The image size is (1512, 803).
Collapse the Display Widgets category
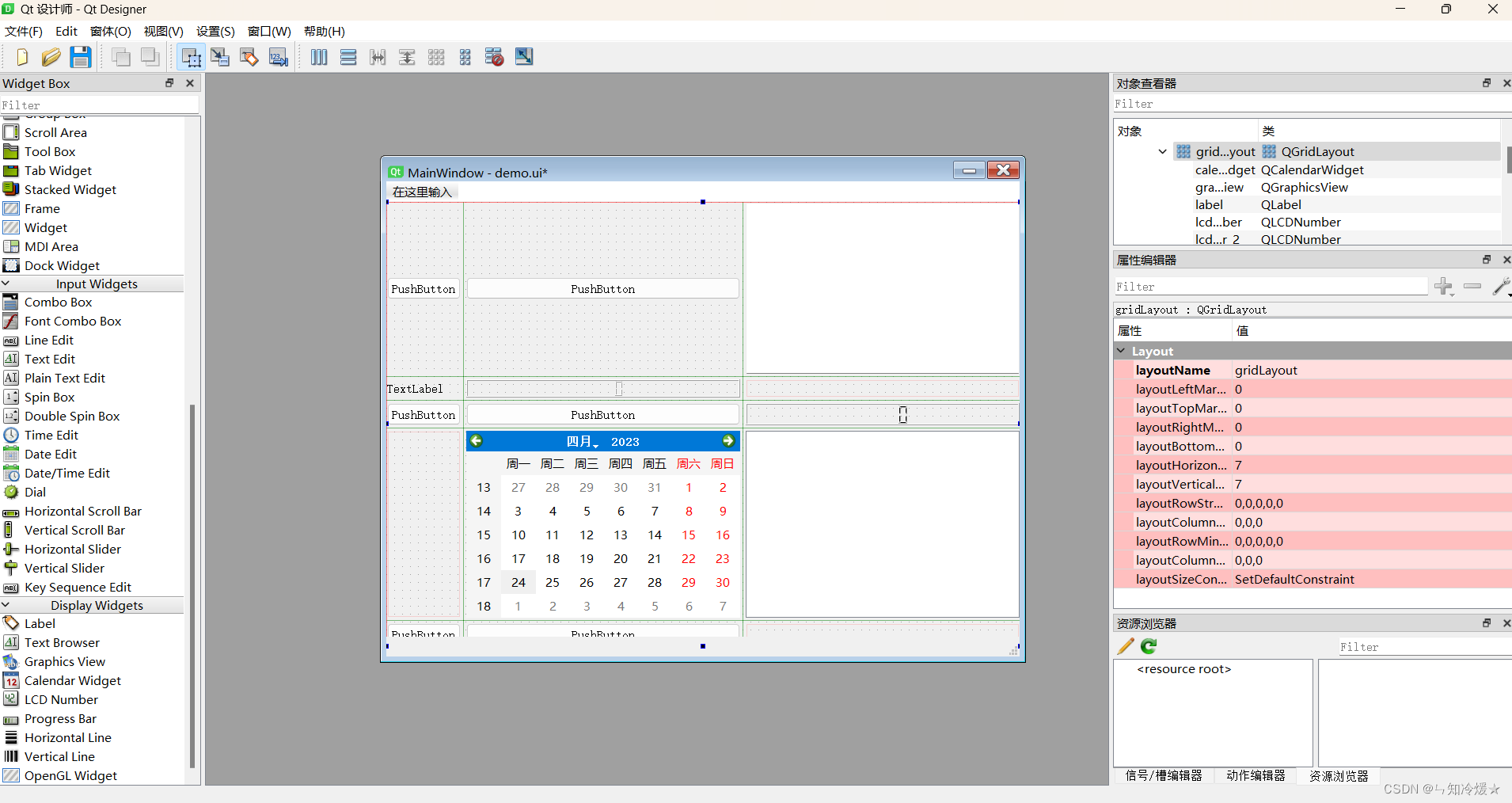click(x=6, y=605)
